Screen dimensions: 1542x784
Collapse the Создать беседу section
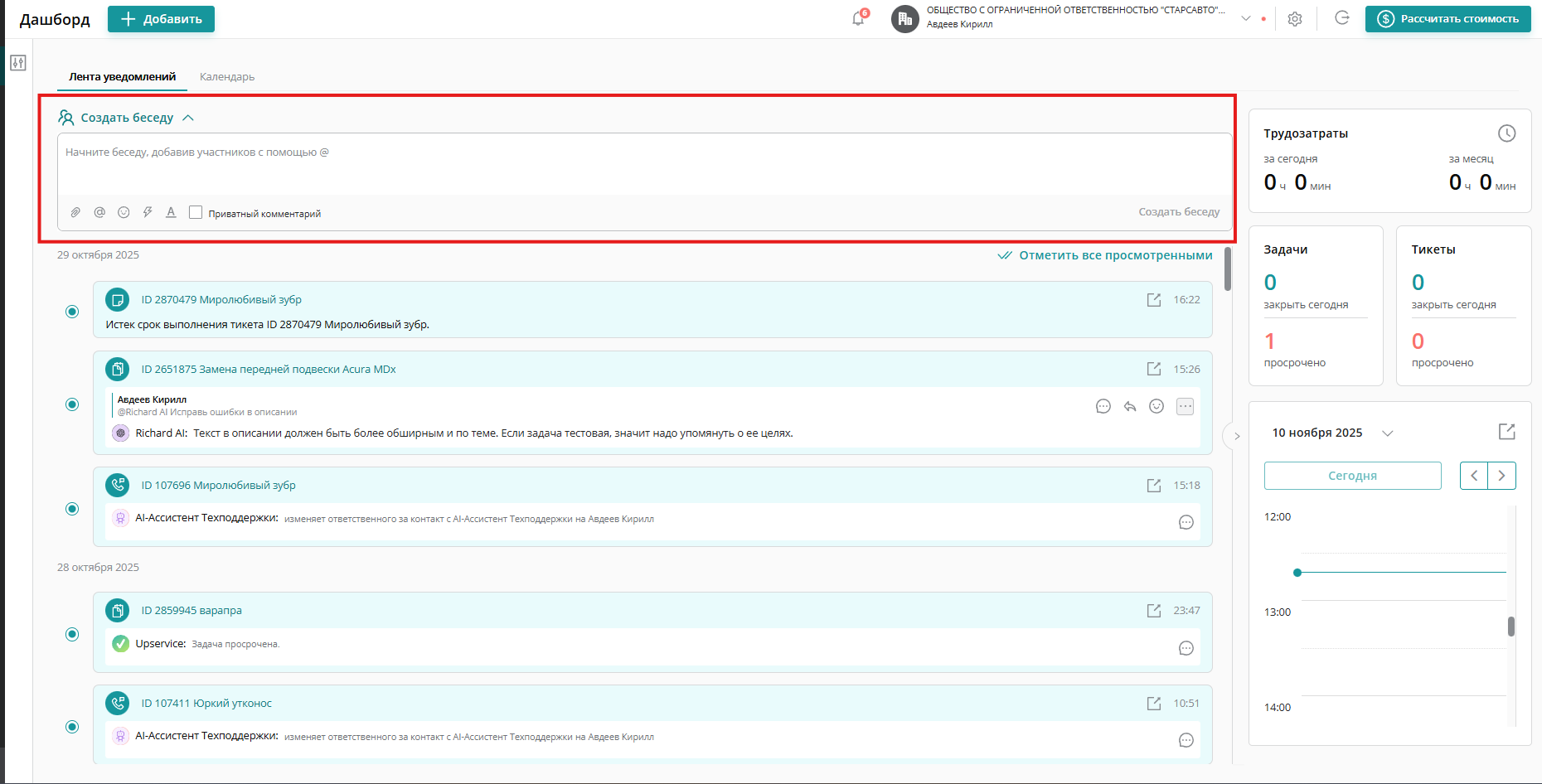[188, 118]
